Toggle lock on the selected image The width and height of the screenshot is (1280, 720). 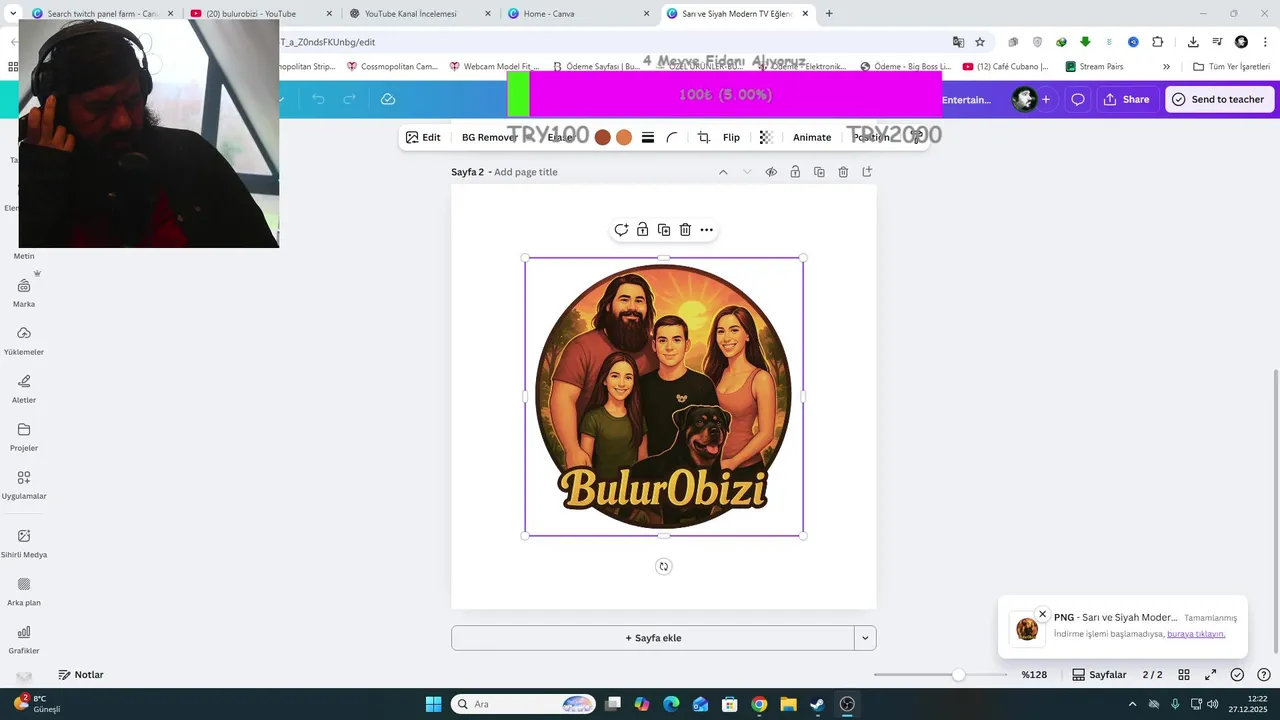(x=642, y=230)
